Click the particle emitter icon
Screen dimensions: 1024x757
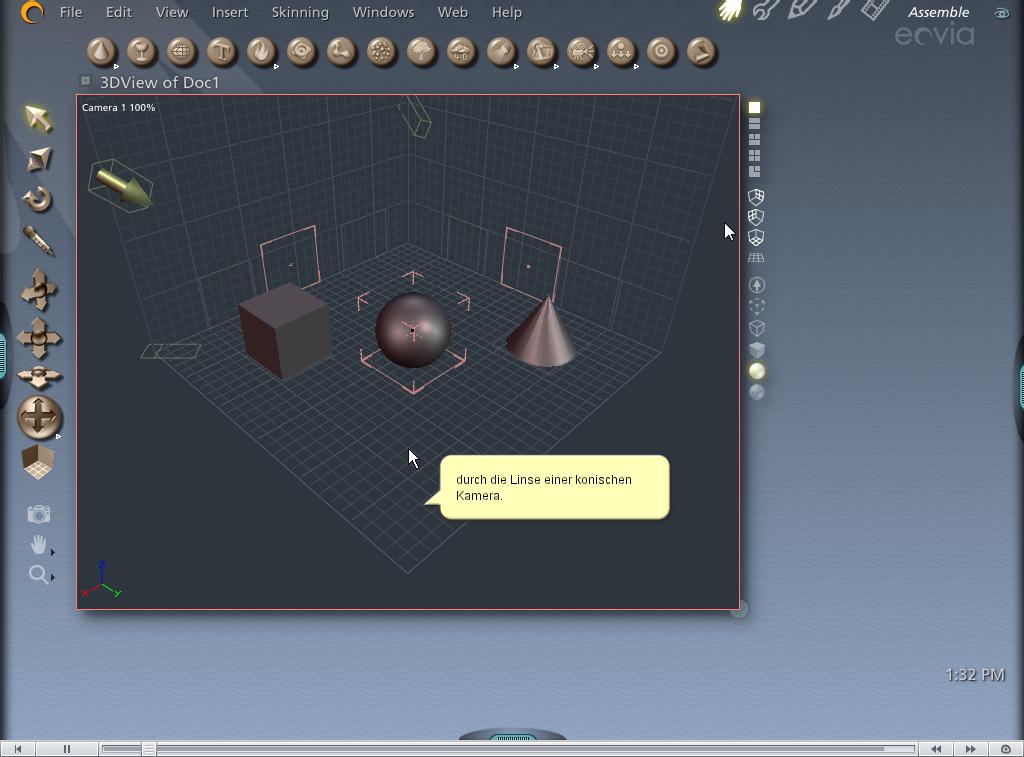coord(382,52)
